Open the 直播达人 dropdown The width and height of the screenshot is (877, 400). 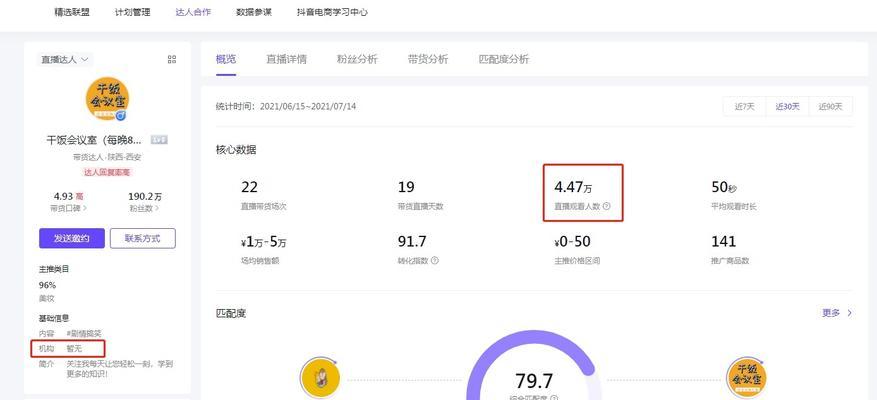coord(64,59)
